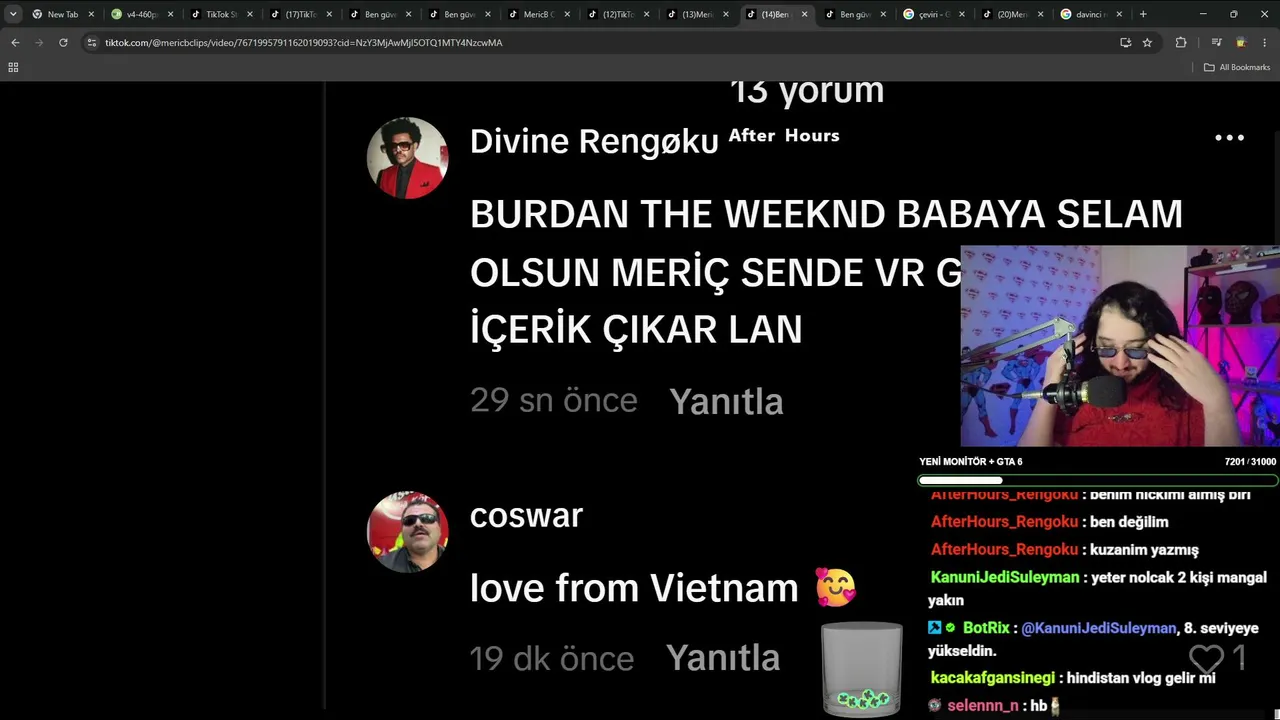Close the TikTok St tab
This screenshot has height=720, width=1280.
pos(250,14)
